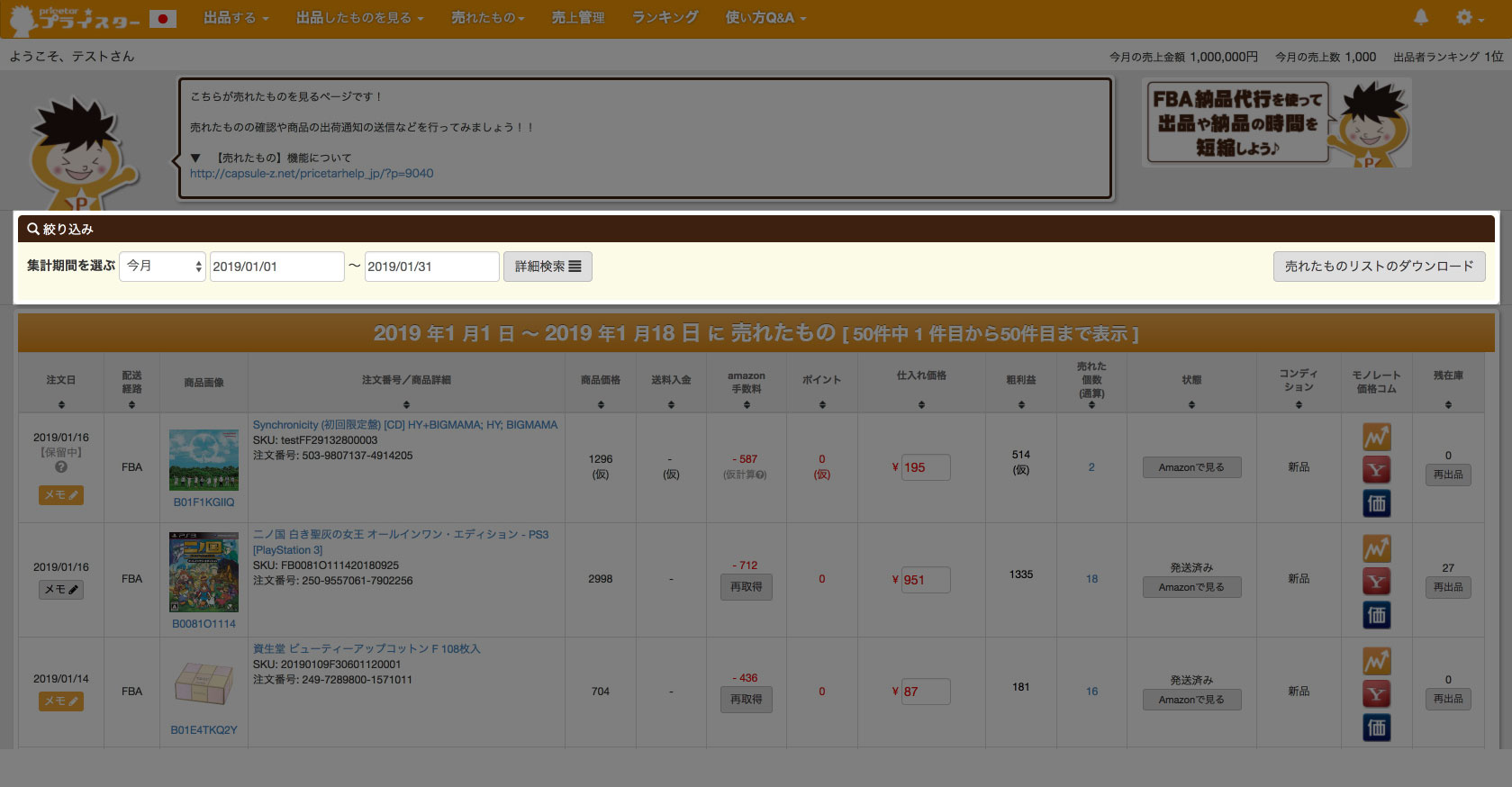Image resolution: width=1512 pixels, height=787 pixels.
Task: Click 売れたものリストのダウンロード button
Action: (1379, 267)
